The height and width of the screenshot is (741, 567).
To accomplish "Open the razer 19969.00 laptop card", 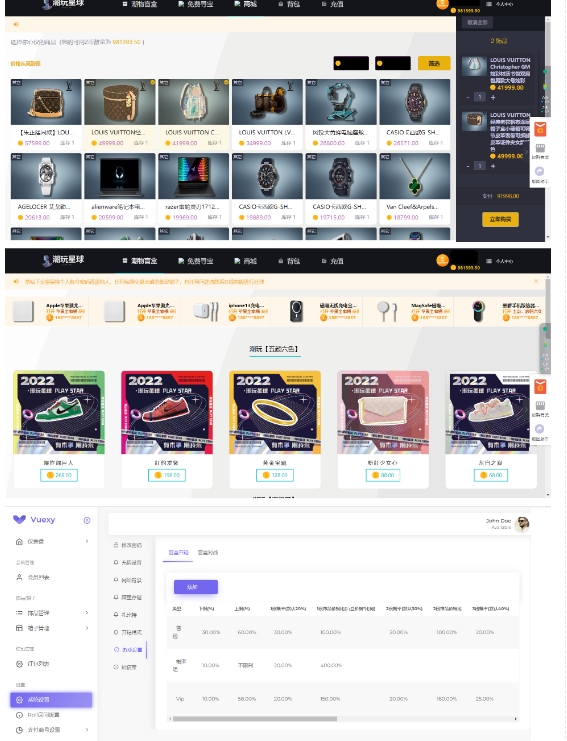I will pyautogui.click(x=194, y=188).
